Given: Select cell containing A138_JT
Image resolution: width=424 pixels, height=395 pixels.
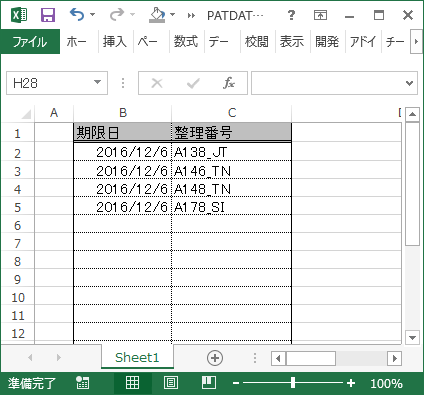Looking at the screenshot, I should pos(232,152).
